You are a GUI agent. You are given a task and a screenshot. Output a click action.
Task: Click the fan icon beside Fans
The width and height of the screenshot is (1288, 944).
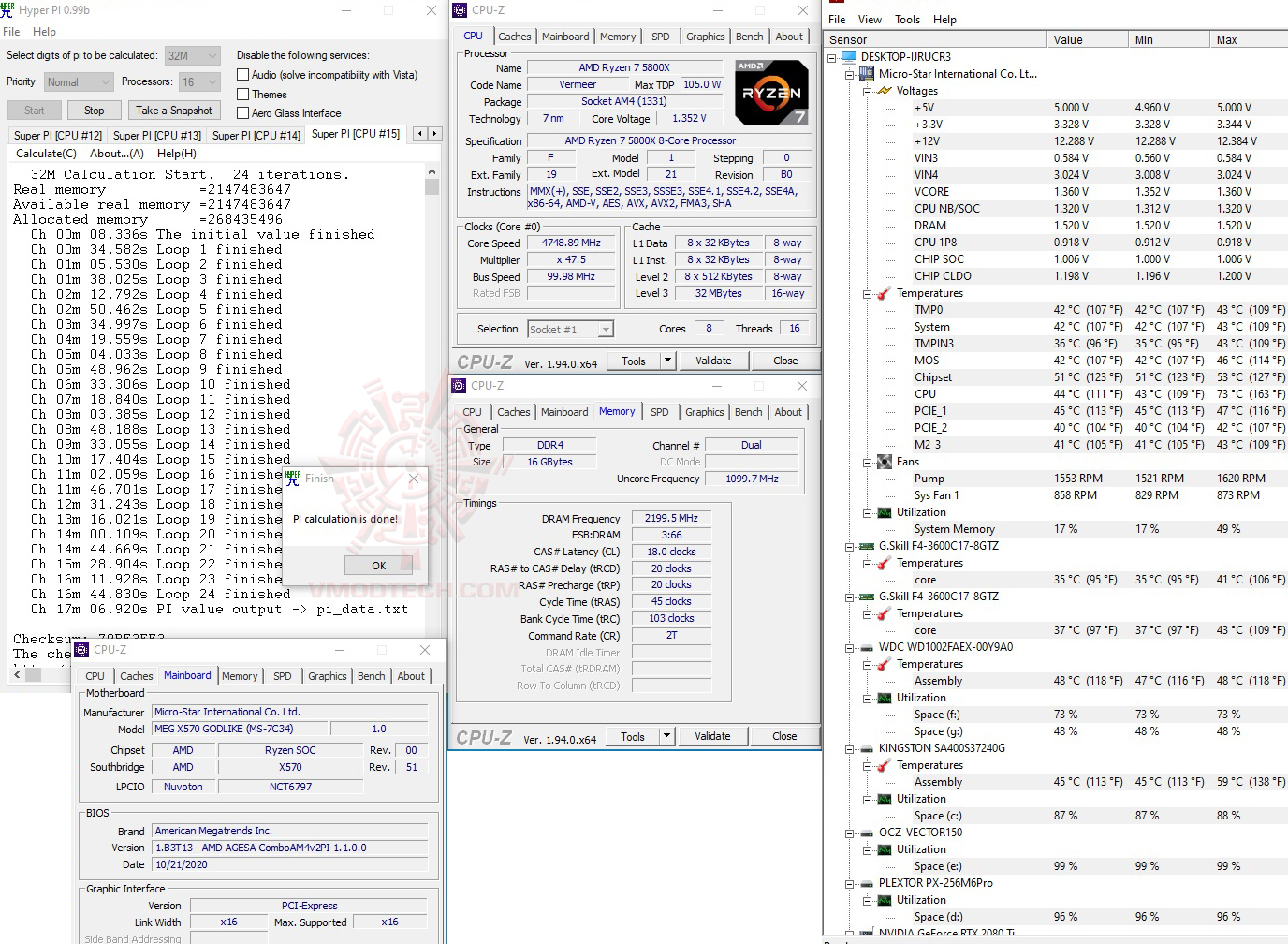pos(885,462)
